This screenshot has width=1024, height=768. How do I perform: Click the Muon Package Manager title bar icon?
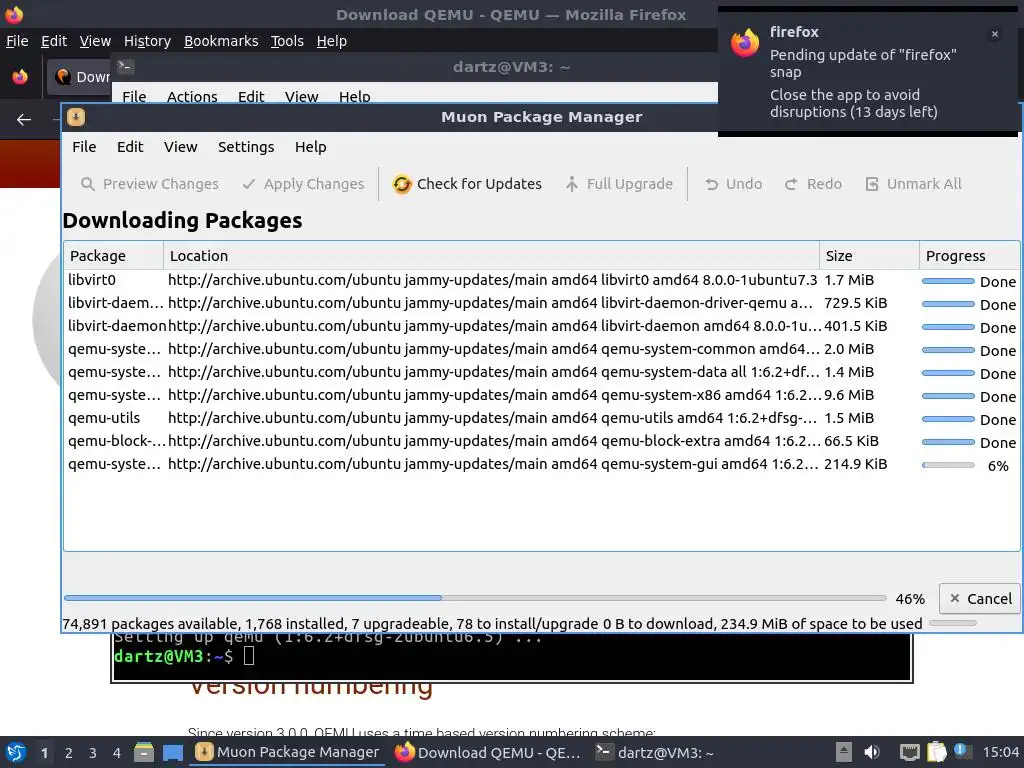(76, 117)
